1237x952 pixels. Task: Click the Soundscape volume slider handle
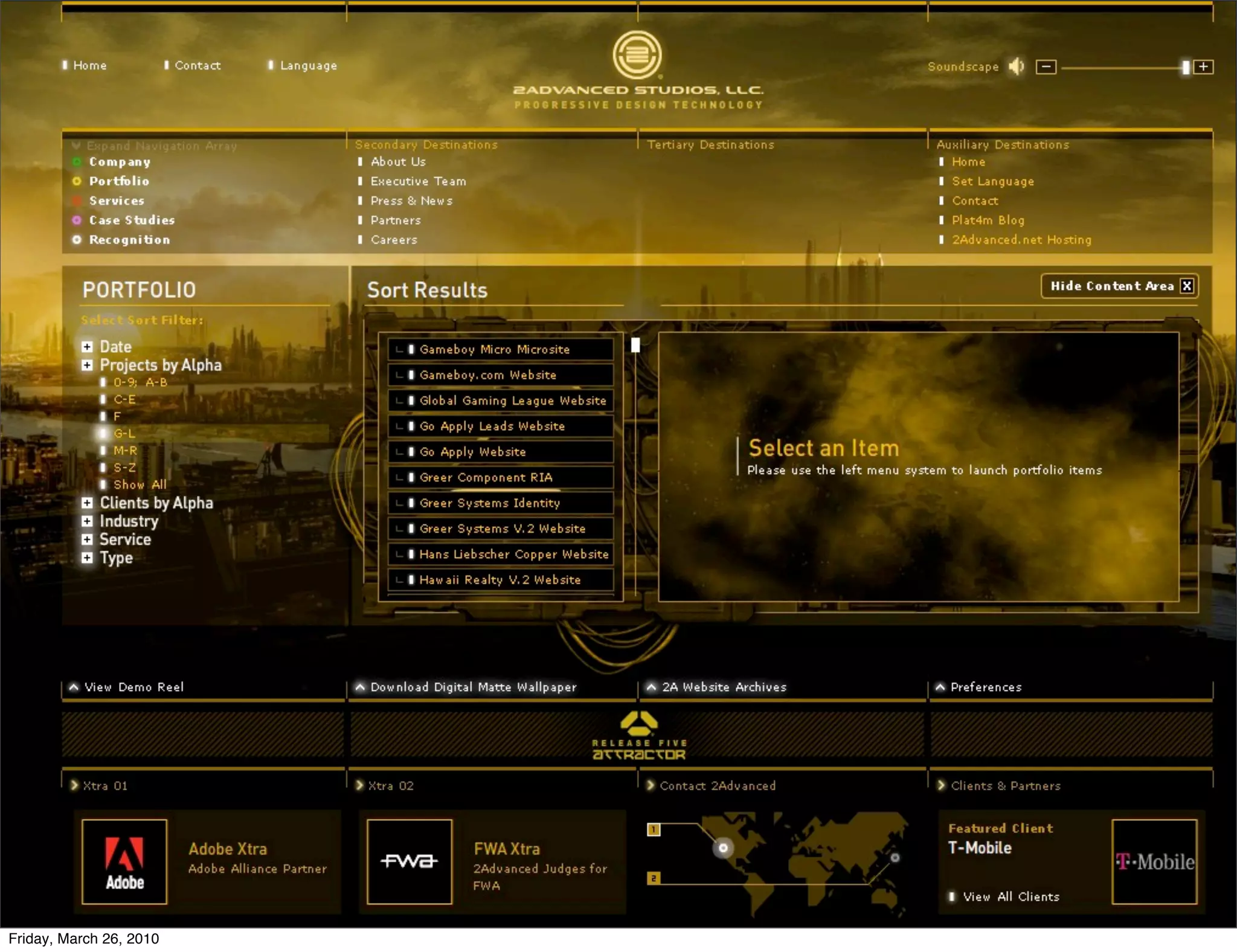pyautogui.click(x=1186, y=67)
